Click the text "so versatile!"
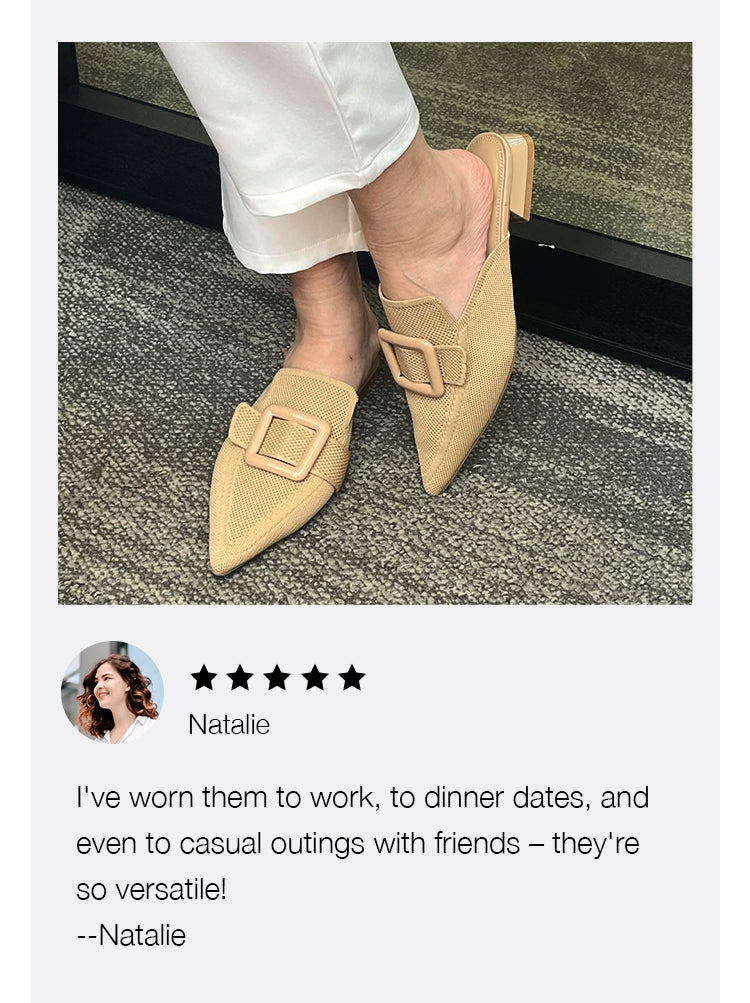The width and height of the screenshot is (750, 1003). click(152, 890)
